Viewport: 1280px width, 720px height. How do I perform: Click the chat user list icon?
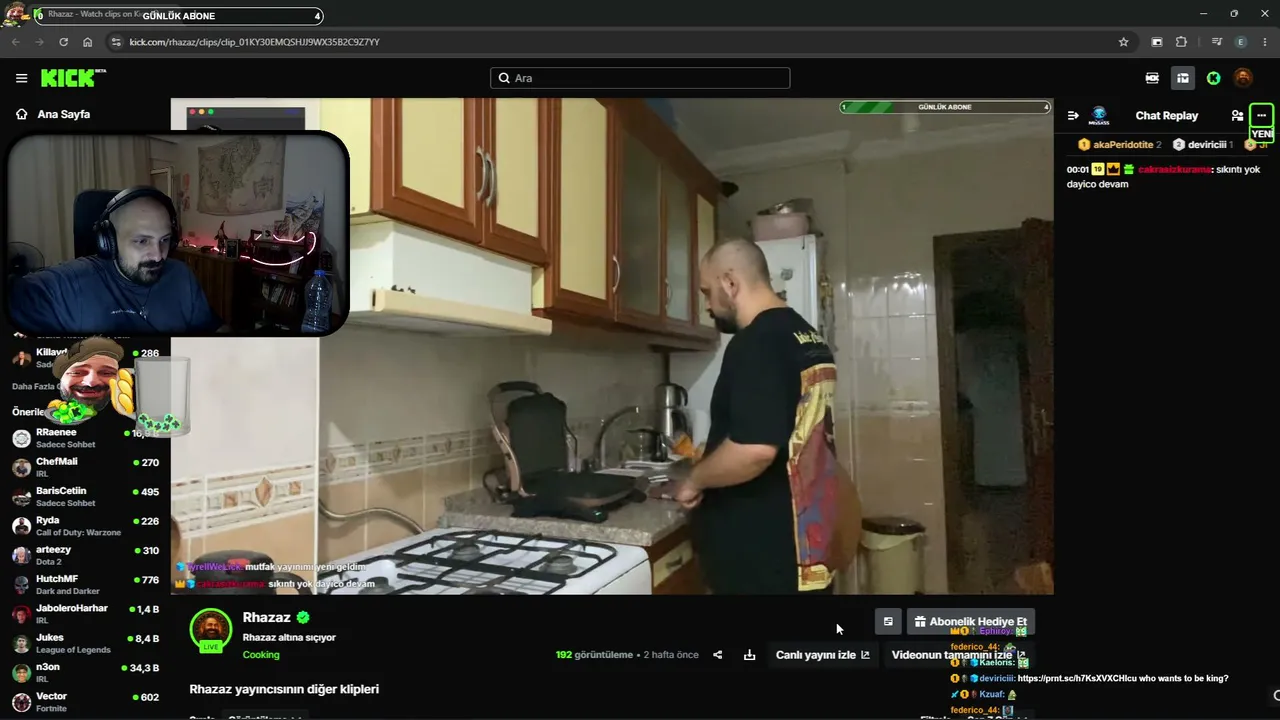[1237, 116]
